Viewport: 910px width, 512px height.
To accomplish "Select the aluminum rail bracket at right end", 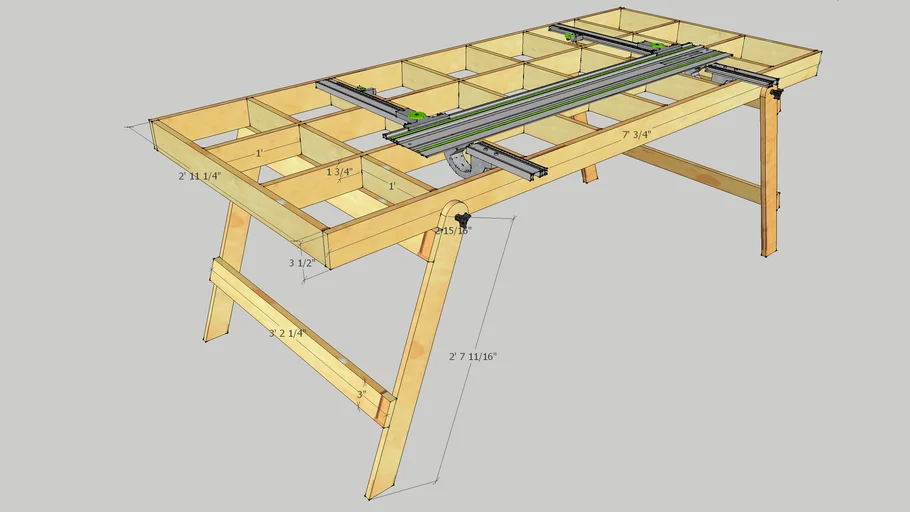I will point(740,74).
